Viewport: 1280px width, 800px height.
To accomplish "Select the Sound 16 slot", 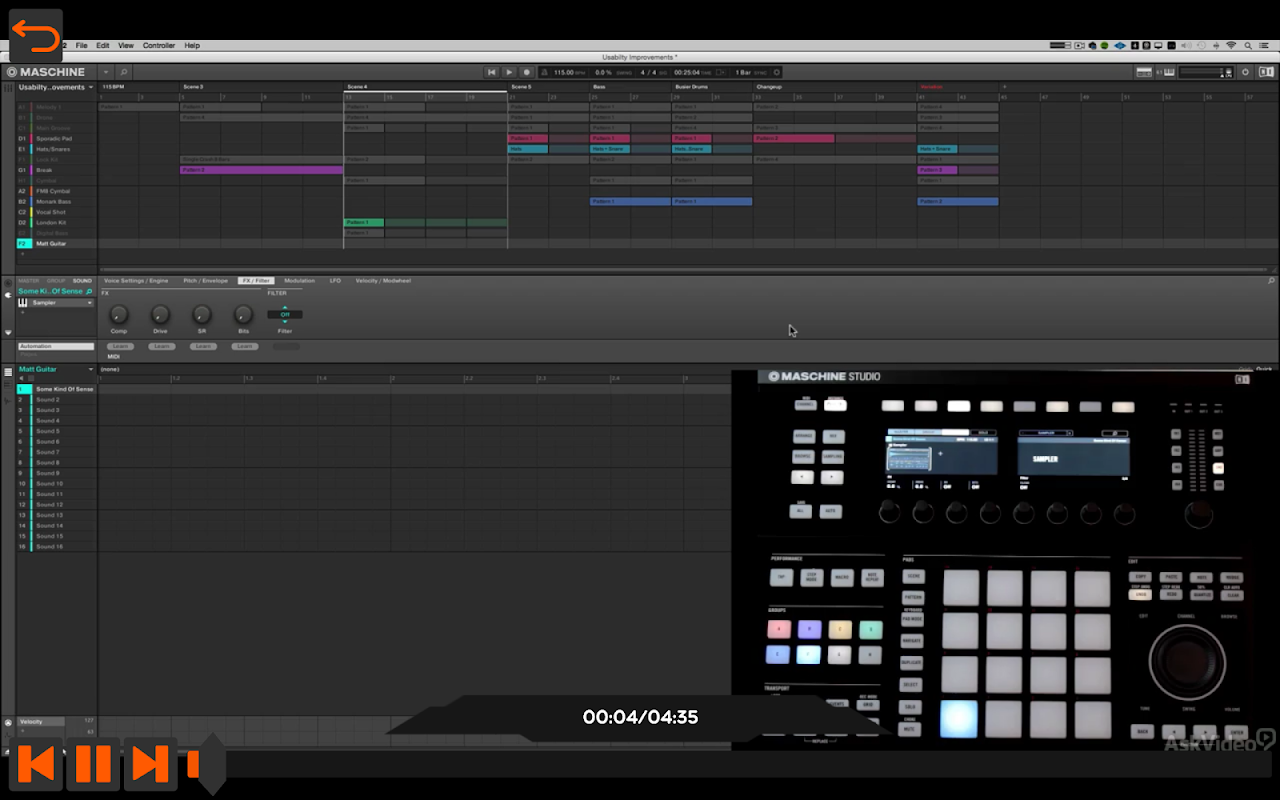I will pos(57,546).
